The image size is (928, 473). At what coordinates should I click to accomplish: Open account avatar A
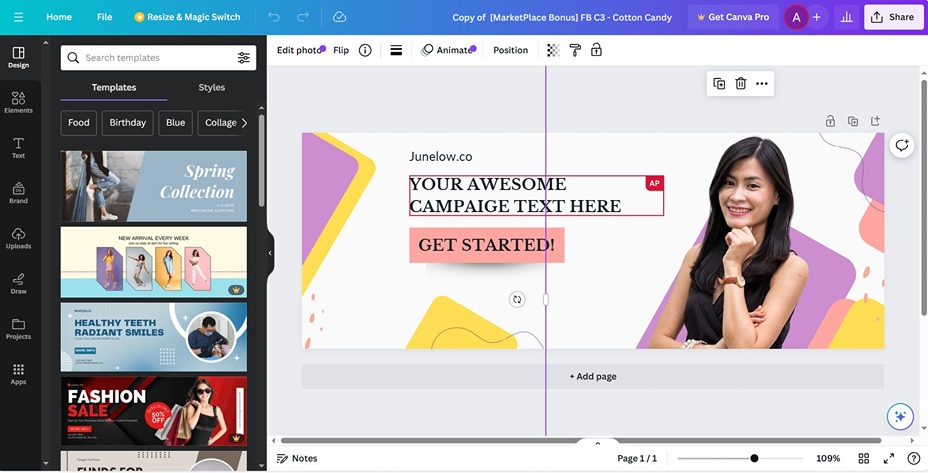(796, 17)
